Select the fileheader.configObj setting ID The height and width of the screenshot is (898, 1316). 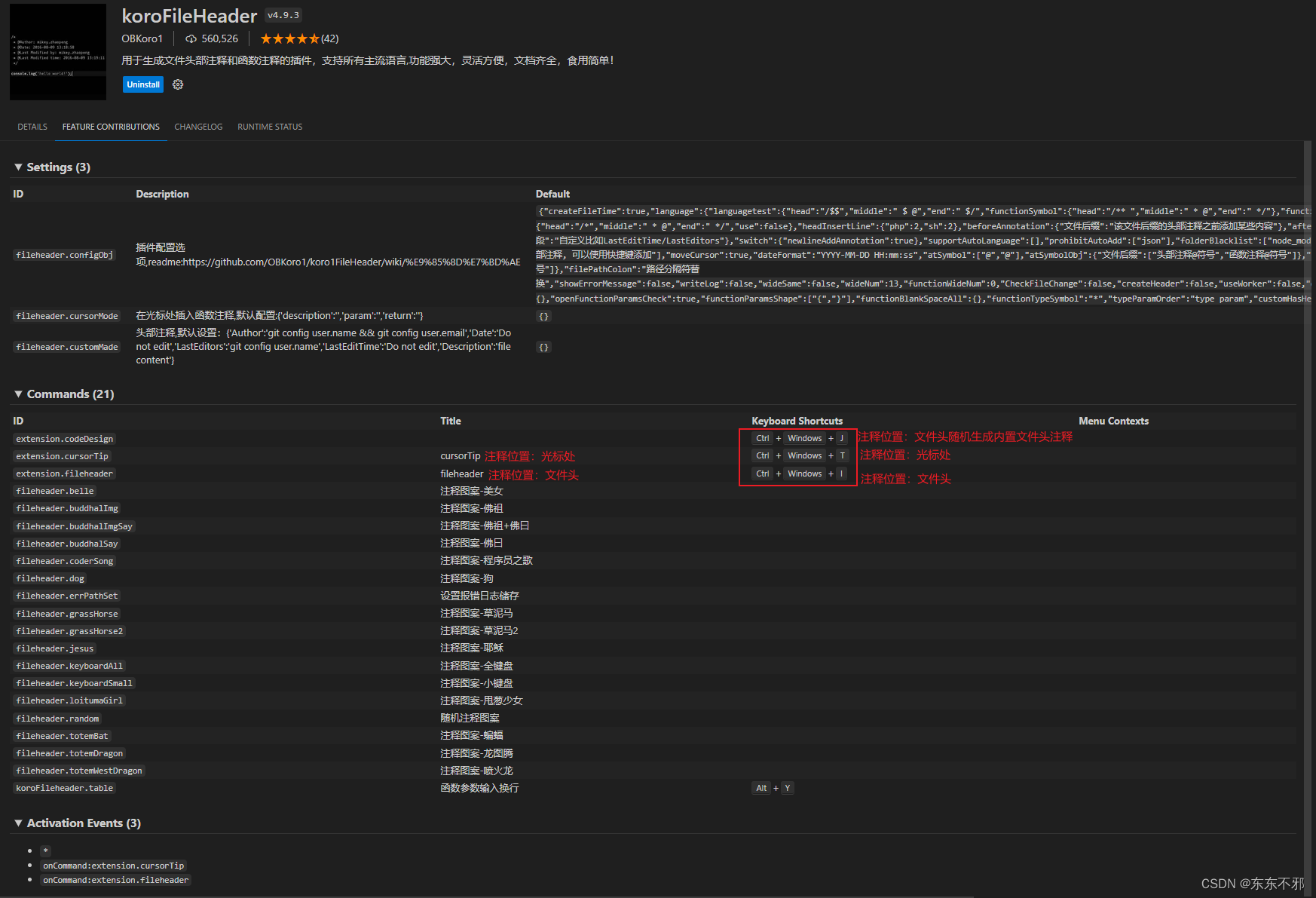click(66, 254)
